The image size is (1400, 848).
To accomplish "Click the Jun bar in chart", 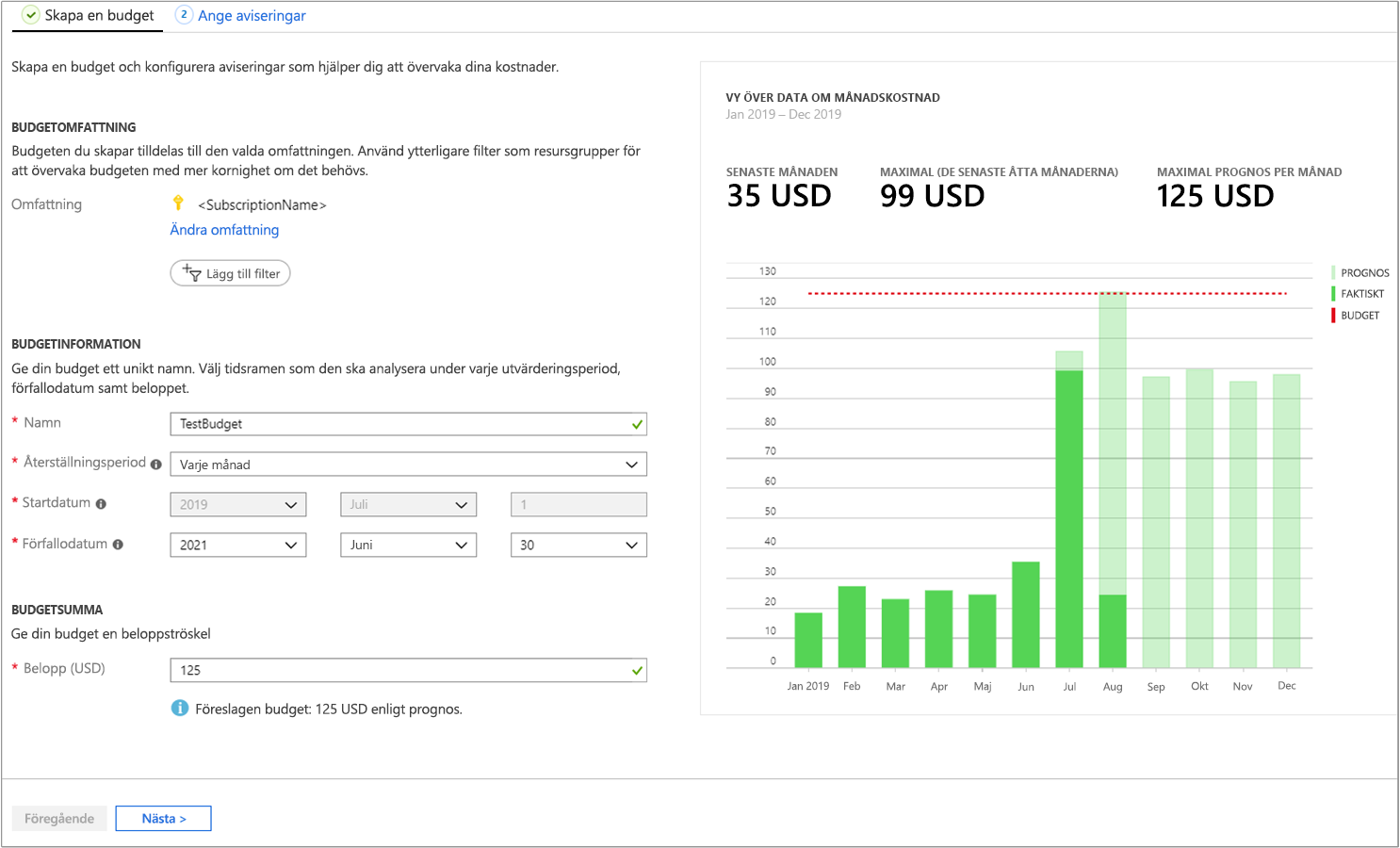I will point(1026,615).
